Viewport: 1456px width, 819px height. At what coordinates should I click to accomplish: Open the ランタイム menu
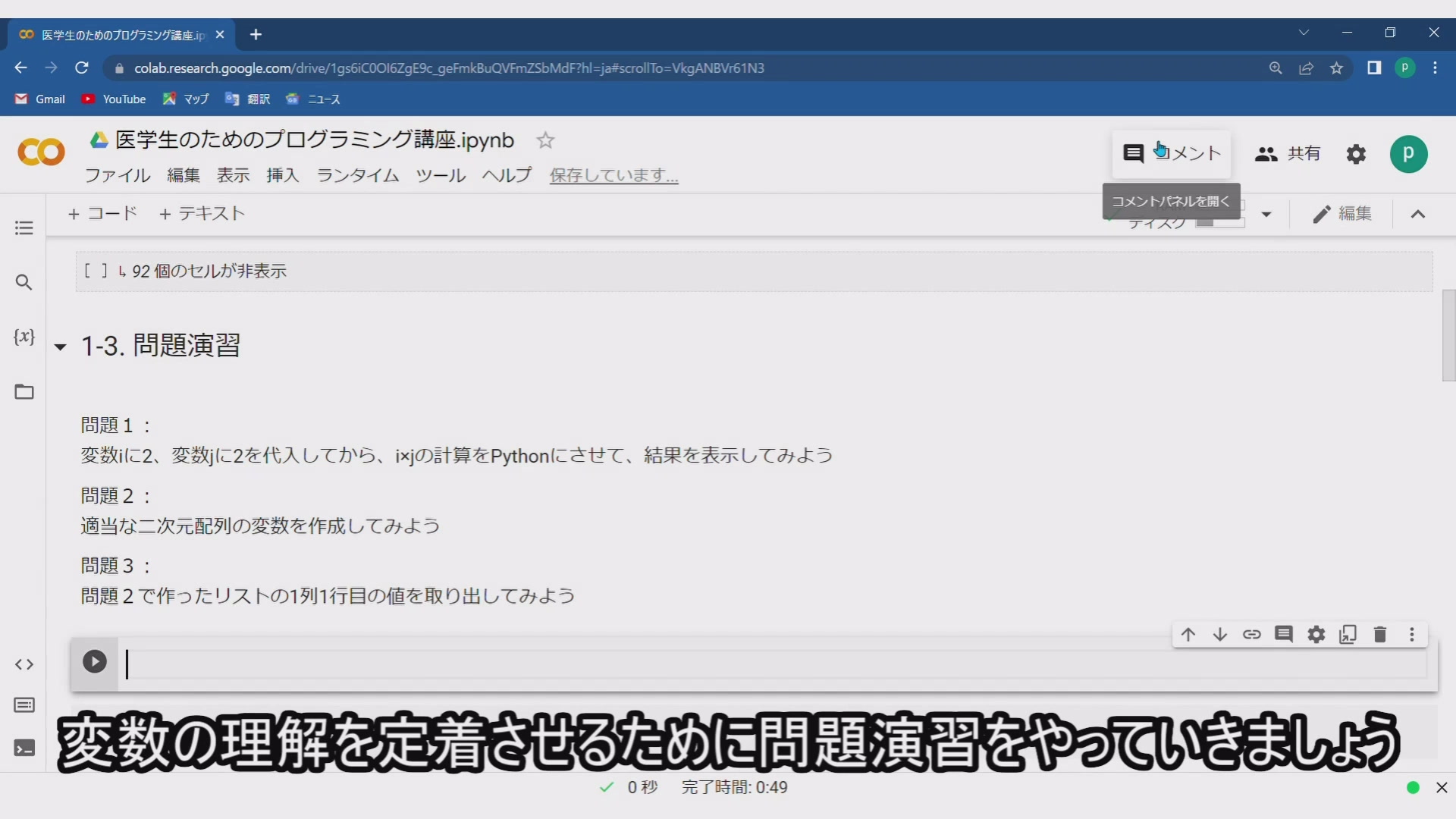(357, 175)
